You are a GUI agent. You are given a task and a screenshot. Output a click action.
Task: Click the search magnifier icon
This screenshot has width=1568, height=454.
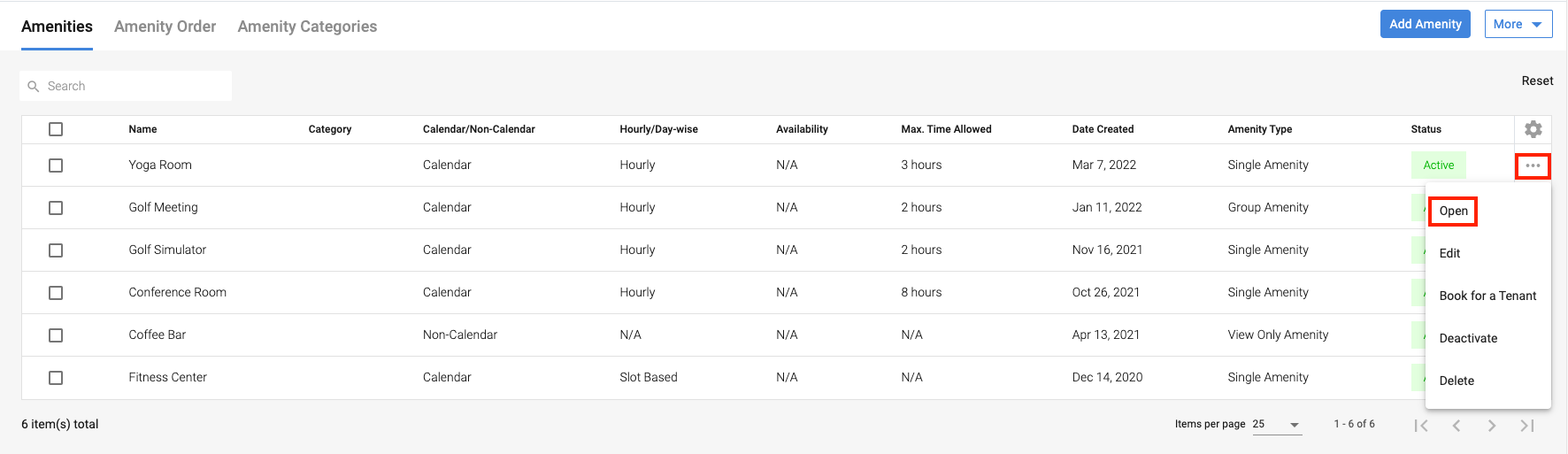34,86
